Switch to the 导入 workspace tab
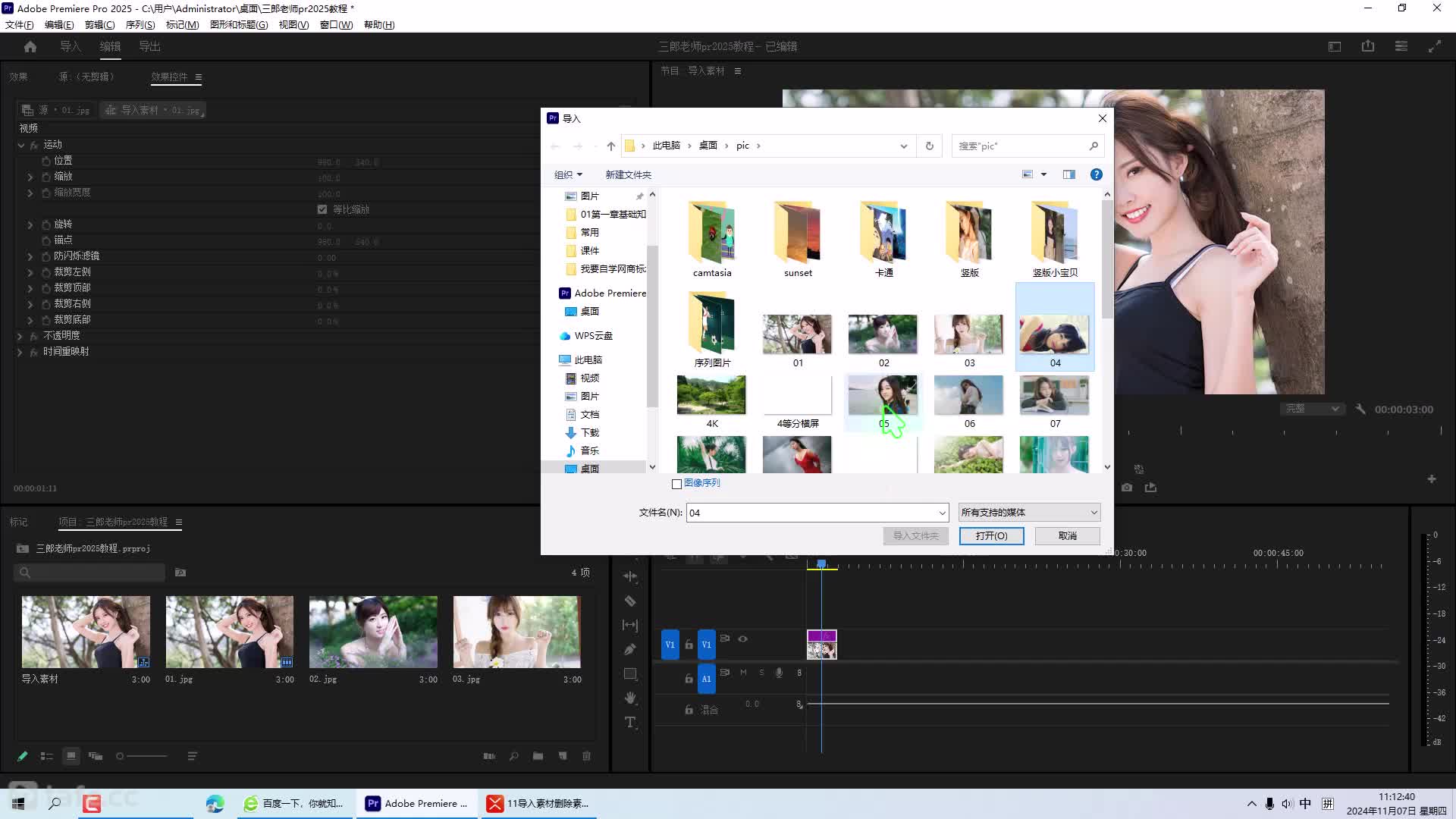This screenshot has width=1456, height=819. (x=71, y=46)
